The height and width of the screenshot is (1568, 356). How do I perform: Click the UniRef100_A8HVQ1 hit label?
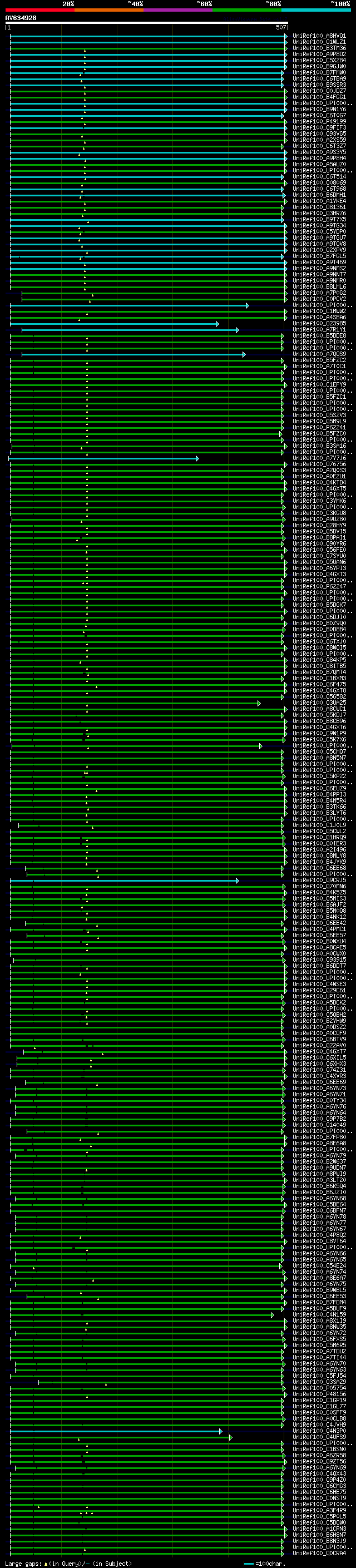[319, 36]
